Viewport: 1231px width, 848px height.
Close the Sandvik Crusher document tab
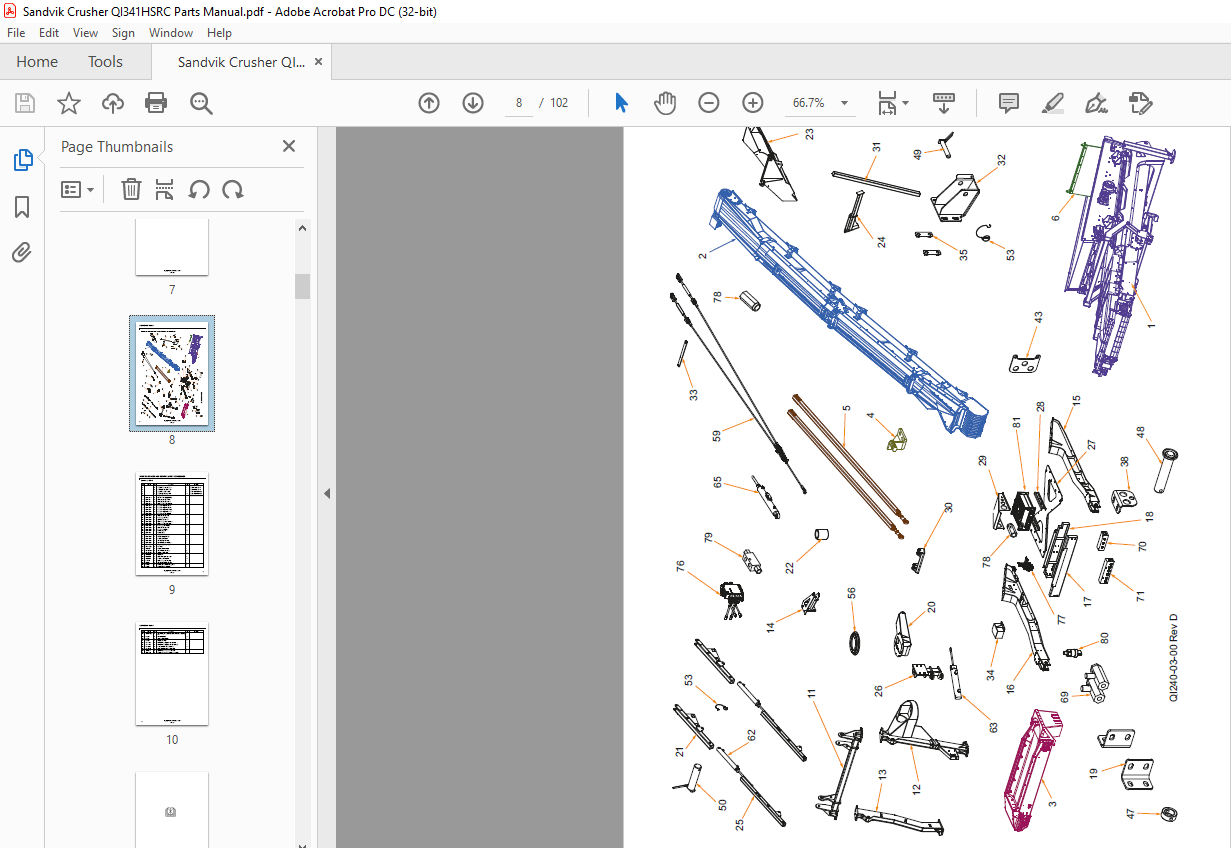319,62
